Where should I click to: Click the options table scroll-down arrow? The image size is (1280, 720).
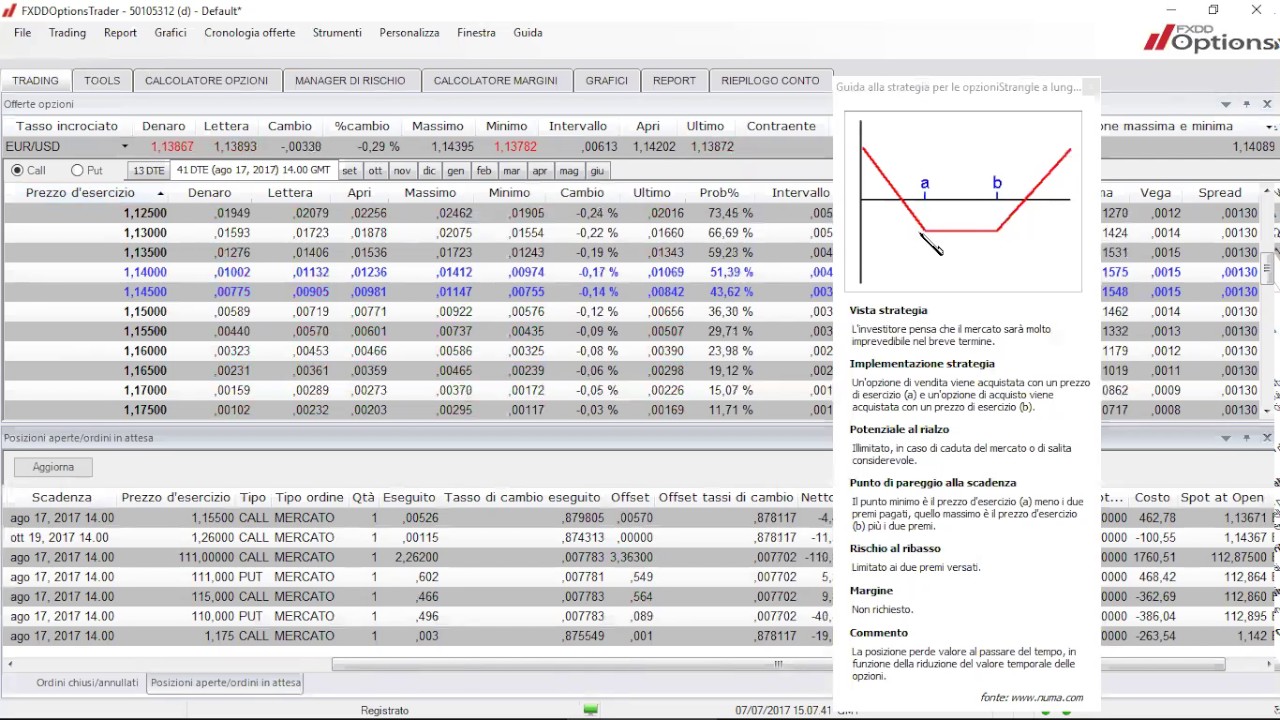click(1267, 410)
